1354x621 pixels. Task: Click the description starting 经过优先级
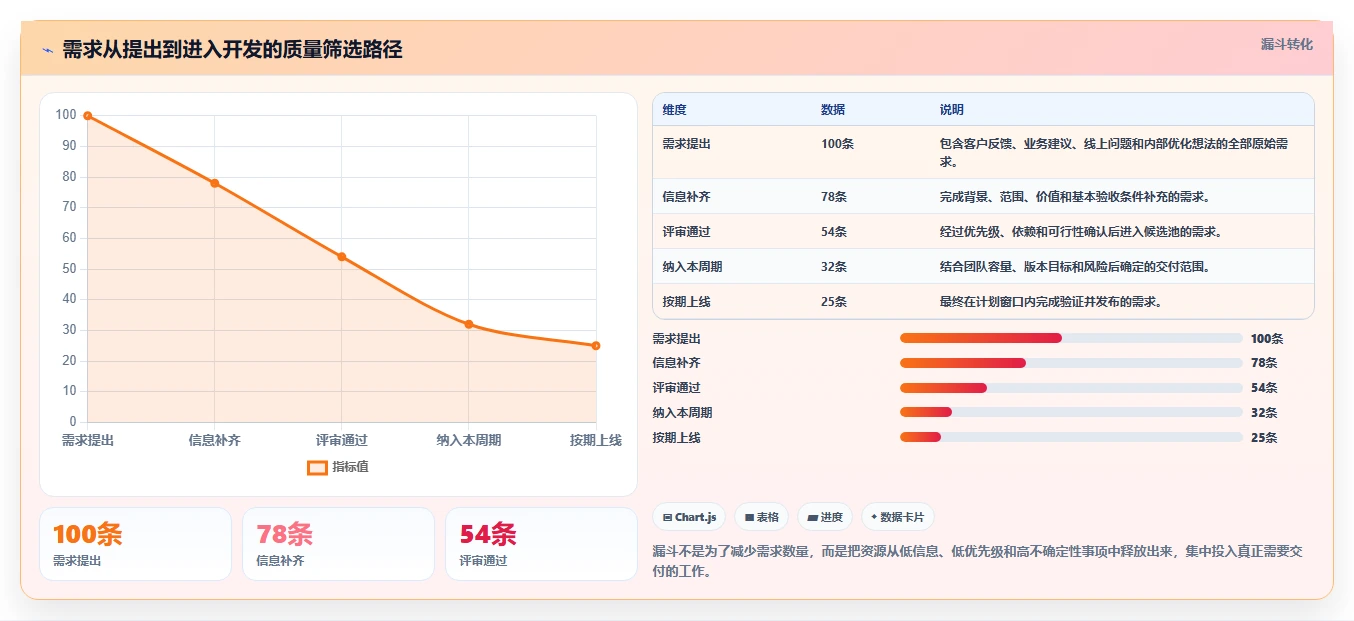coord(1081,232)
